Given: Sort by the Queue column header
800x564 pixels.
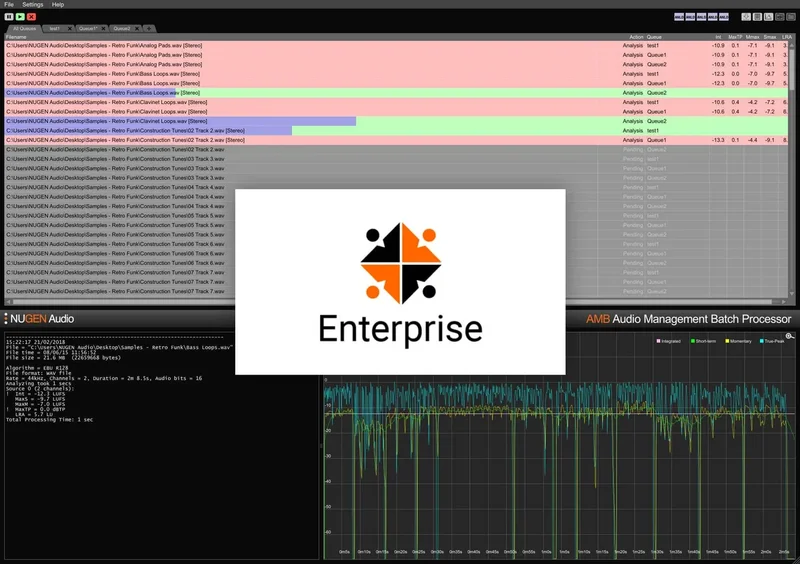Looking at the screenshot, I should pos(654,37).
